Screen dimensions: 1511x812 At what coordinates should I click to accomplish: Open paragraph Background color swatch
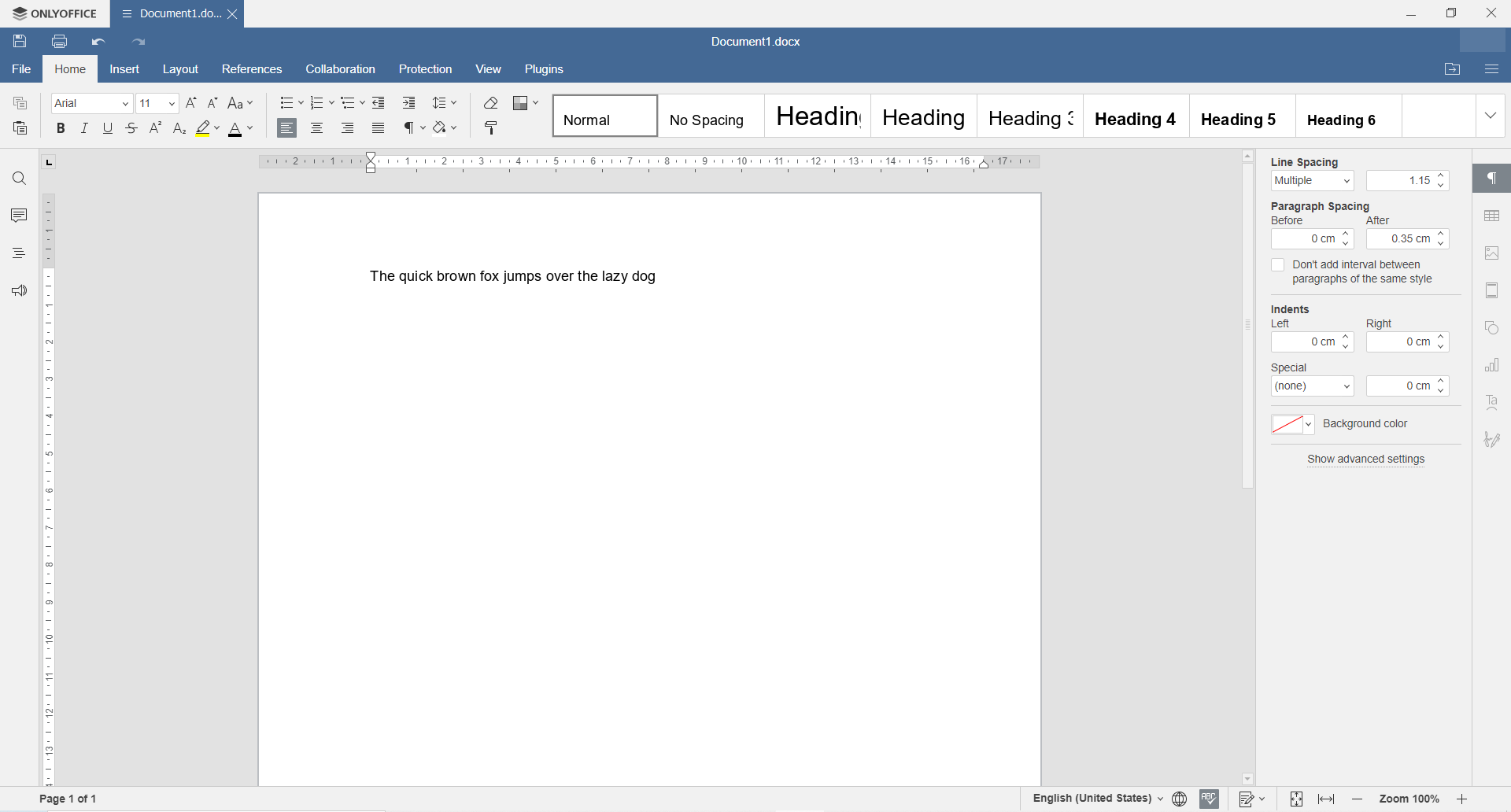[1293, 425]
